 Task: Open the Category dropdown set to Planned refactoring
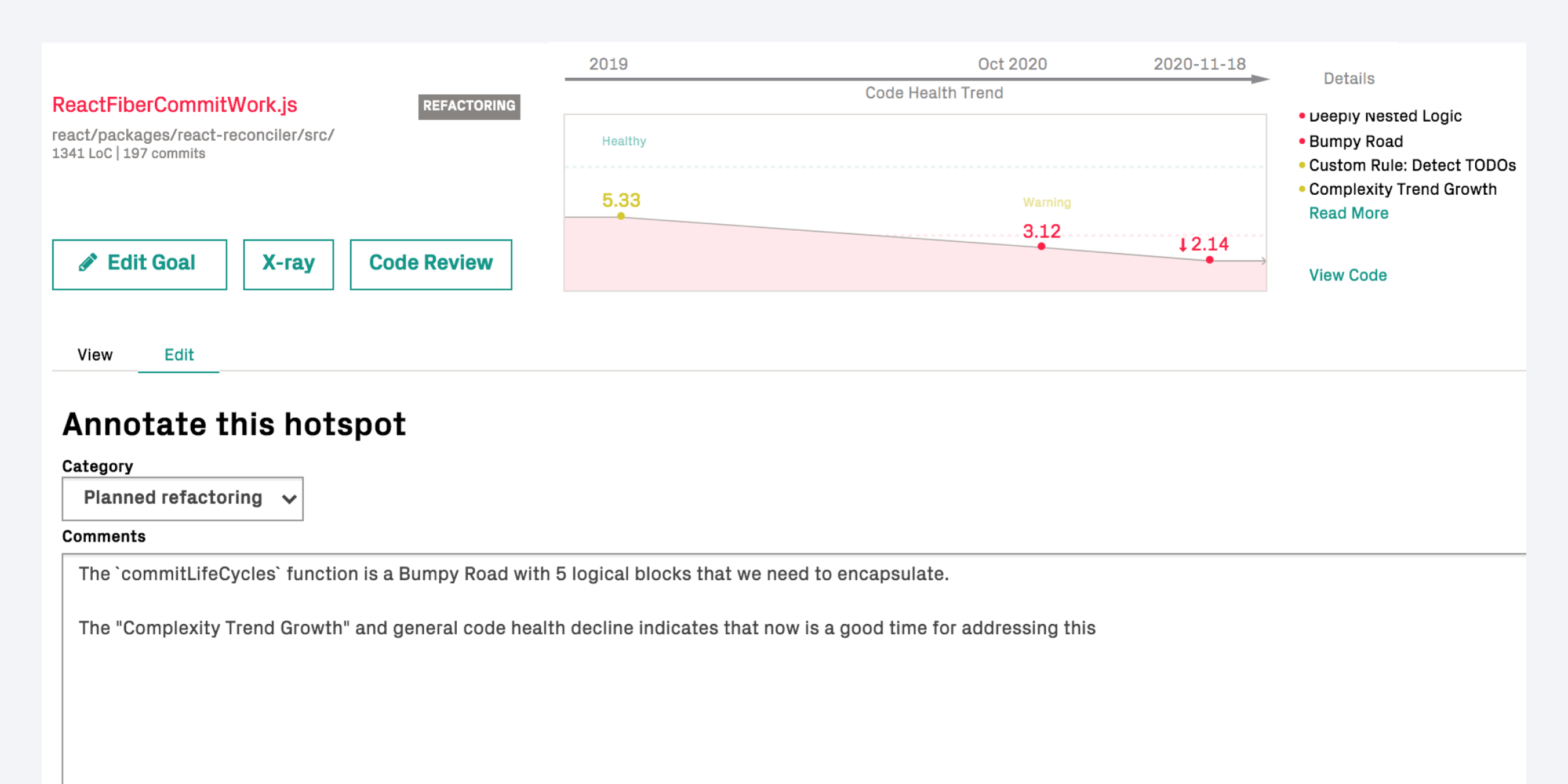(182, 498)
